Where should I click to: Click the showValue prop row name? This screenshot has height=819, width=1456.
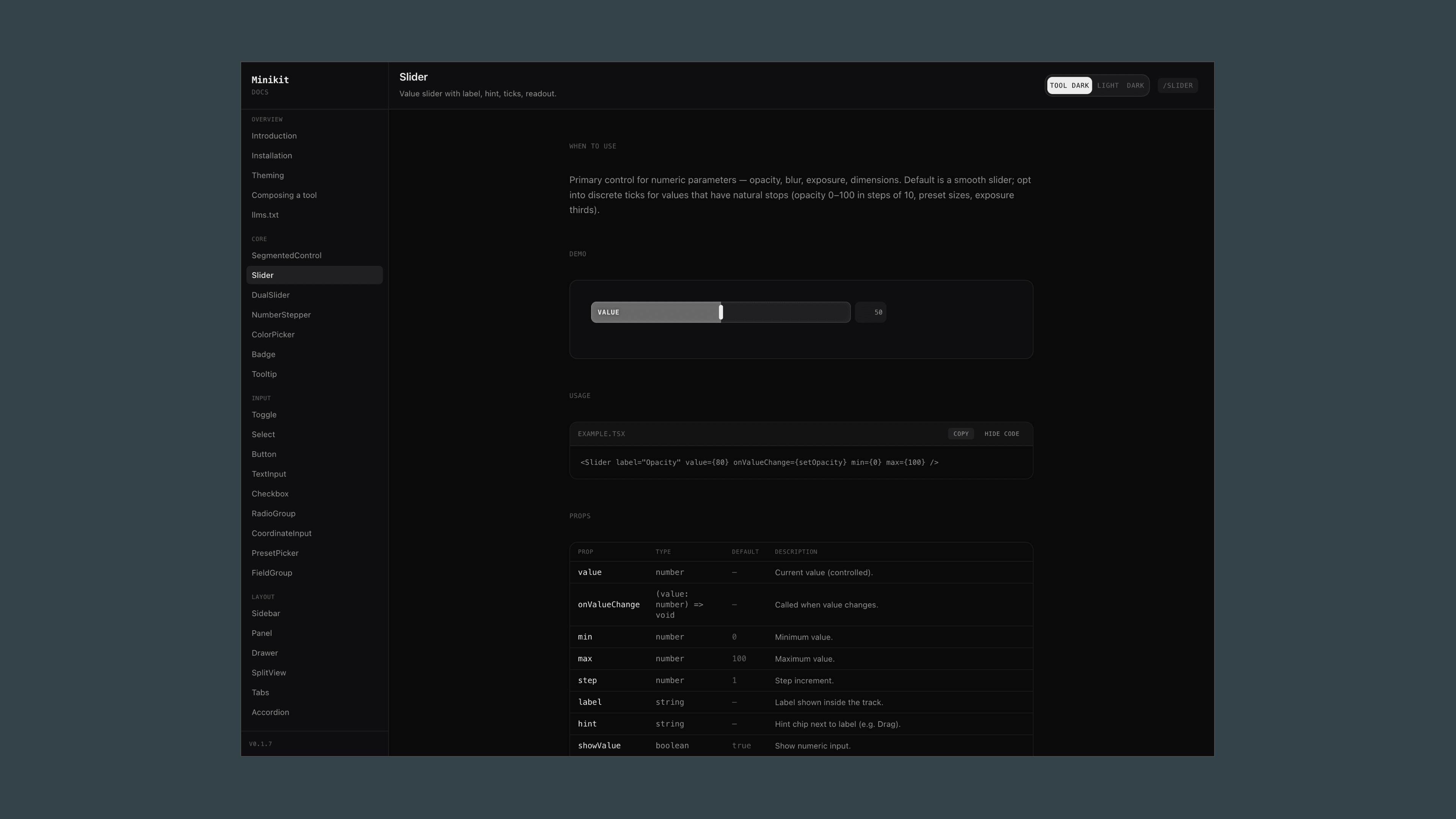tap(599, 745)
